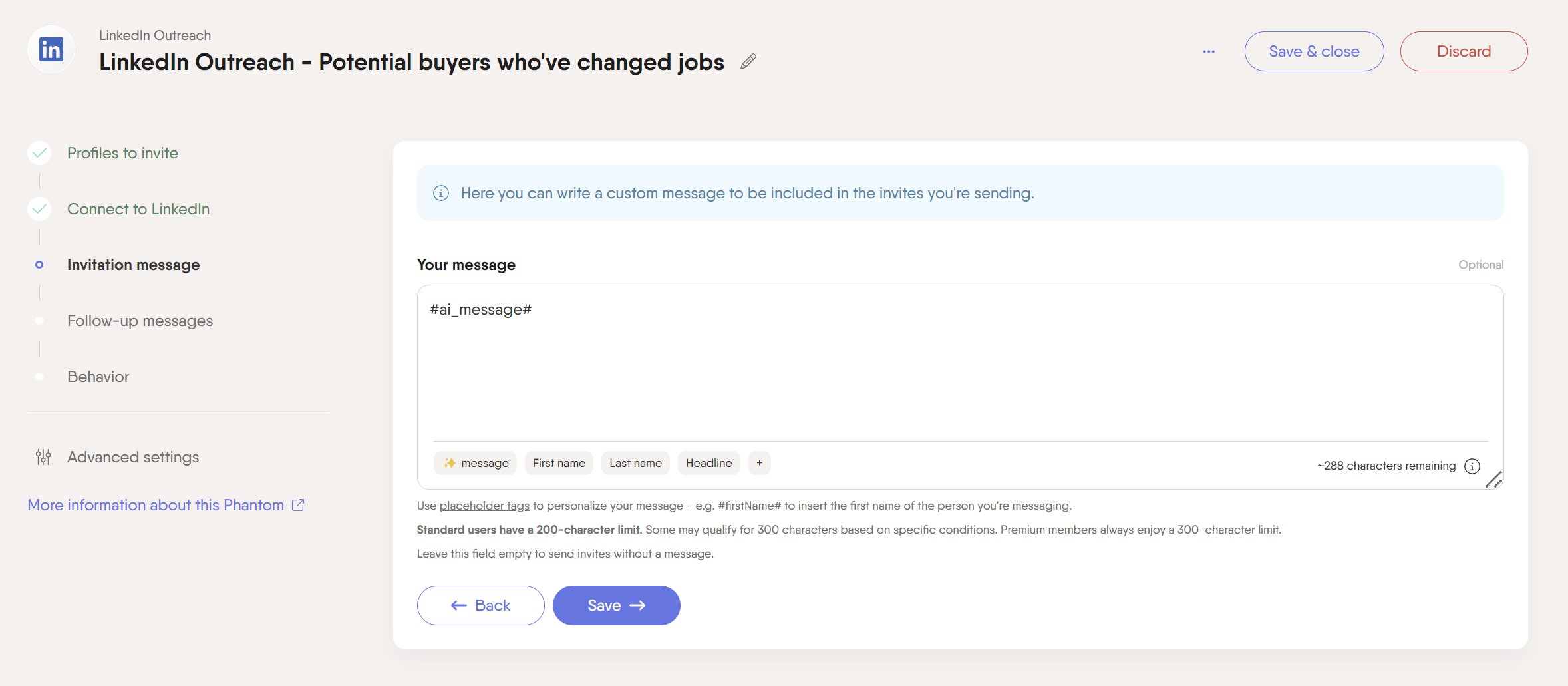Click the character limit info icon
Image resolution: width=1568 pixels, height=686 pixels.
(x=1472, y=466)
